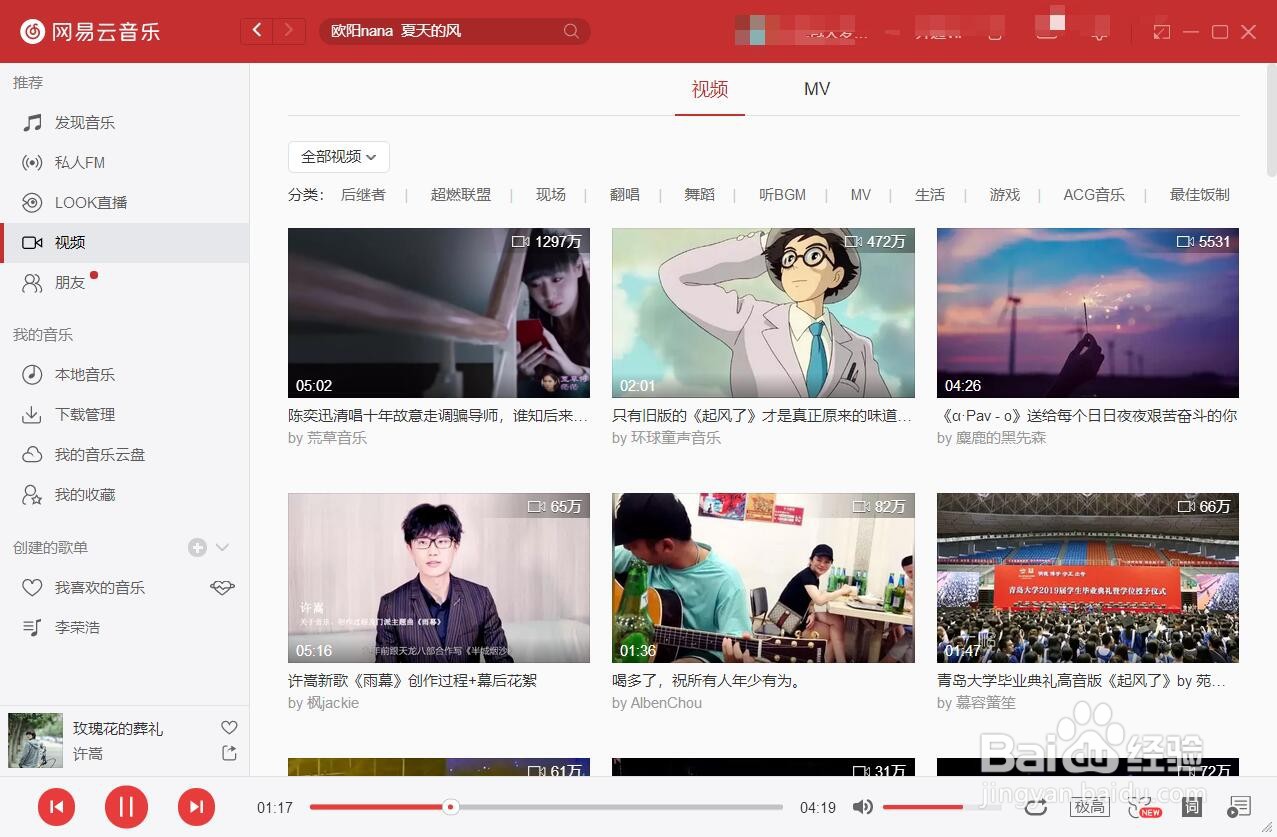1277x837 pixels.
Task: Click the 网易云音乐 logo
Action: (x=90, y=31)
